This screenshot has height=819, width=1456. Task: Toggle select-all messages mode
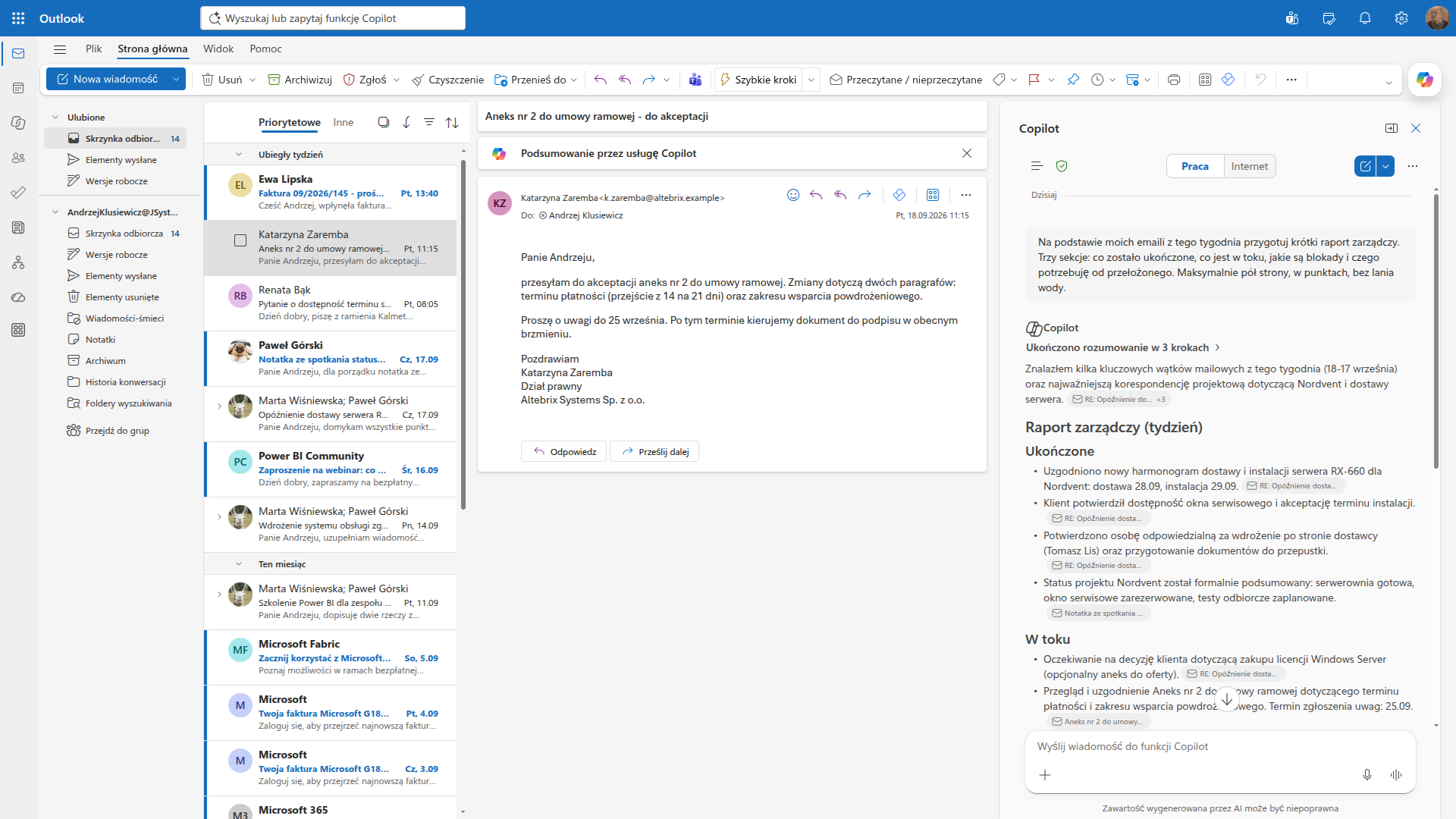click(x=384, y=122)
